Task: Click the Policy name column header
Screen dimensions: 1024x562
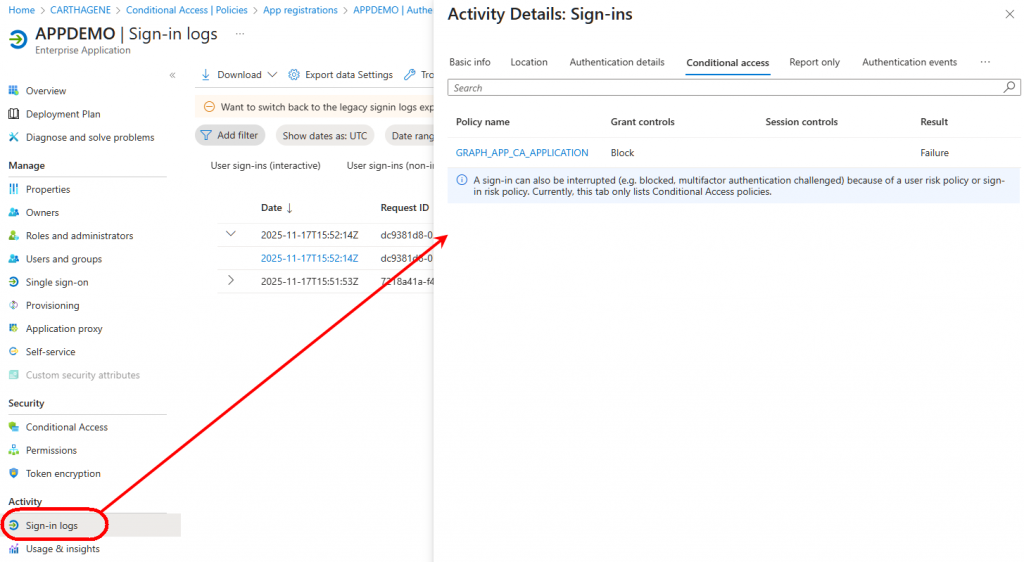Action: [x=483, y=122]
